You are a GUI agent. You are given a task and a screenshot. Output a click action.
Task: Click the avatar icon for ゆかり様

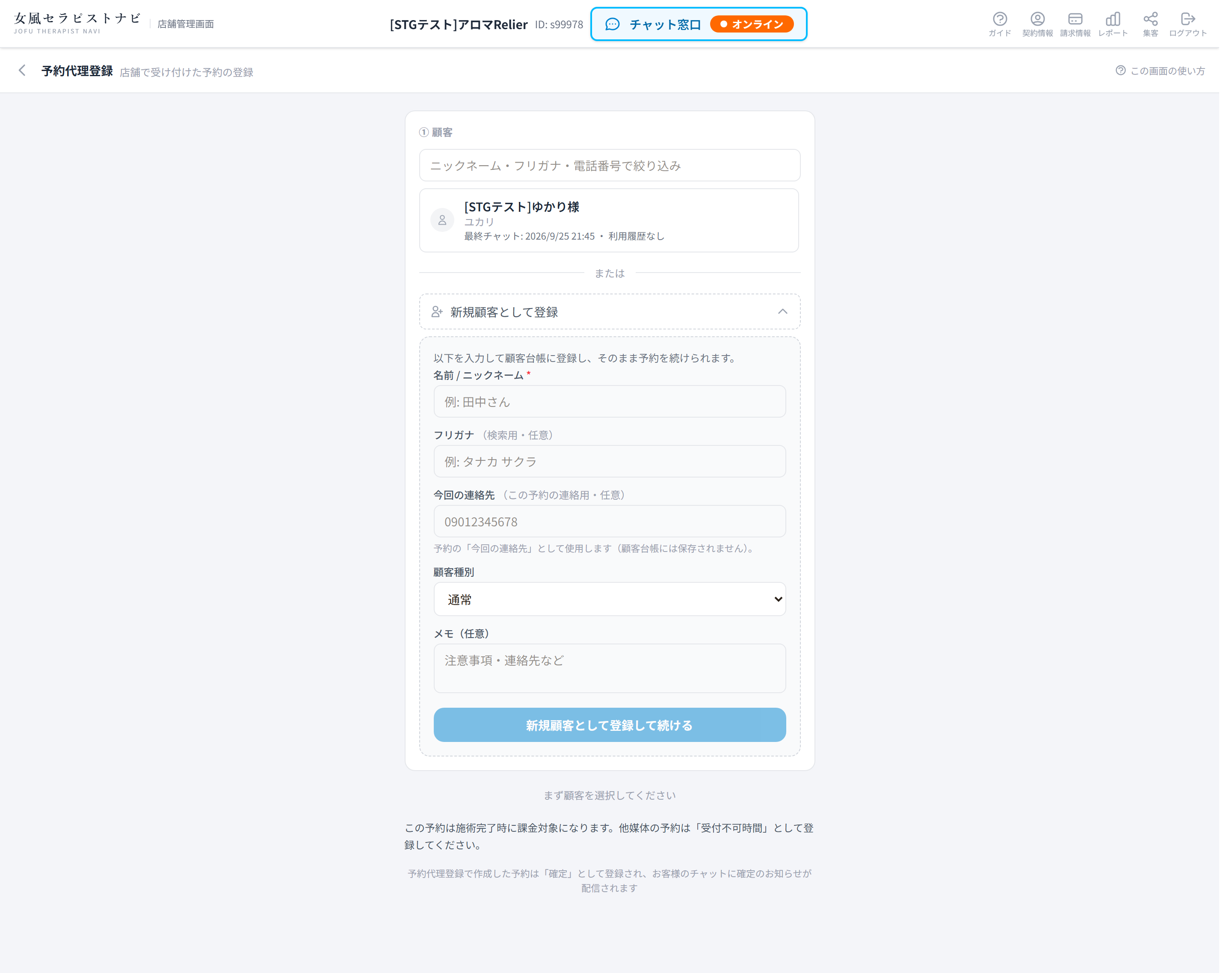click(x=442, y=220)
